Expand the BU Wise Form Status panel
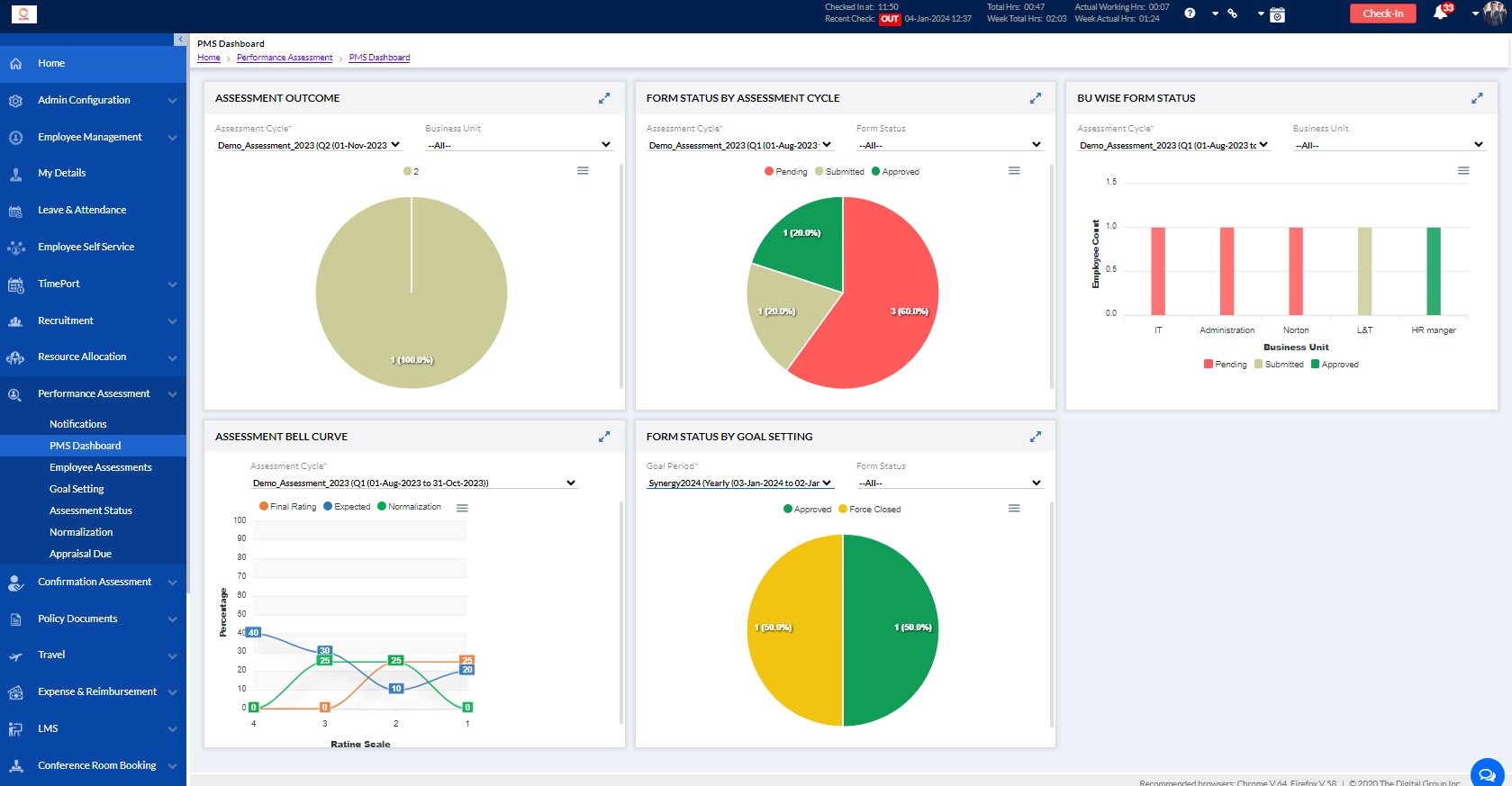This screenshot has height=786, width=1512. (x=1477, y=98)
